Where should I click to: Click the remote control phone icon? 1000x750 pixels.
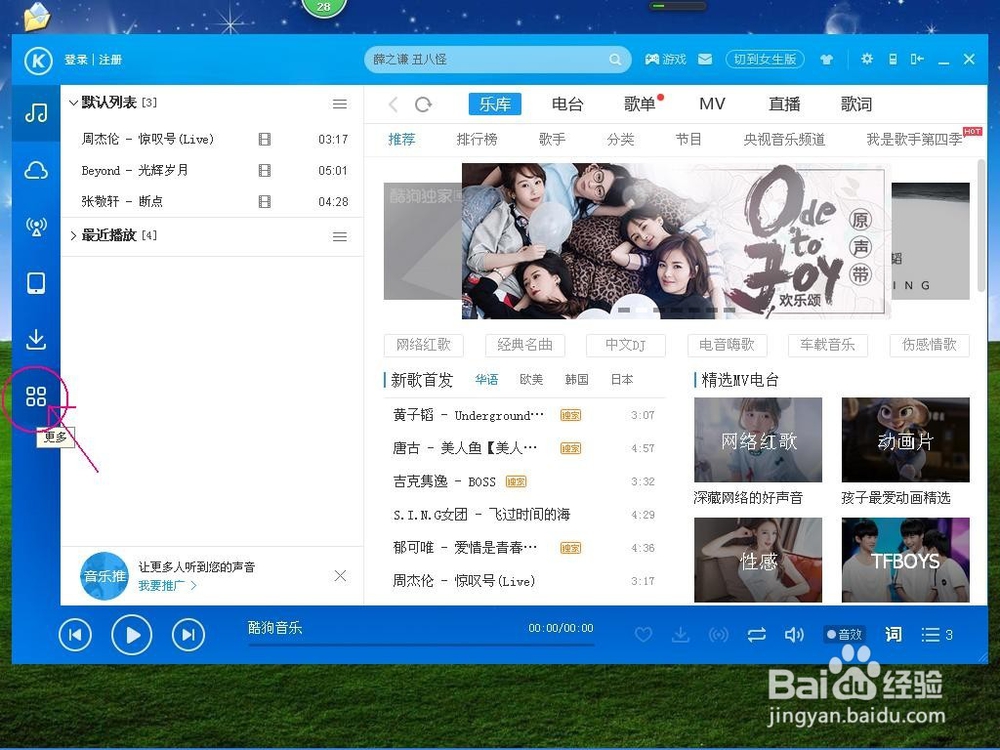click(893, 59)
